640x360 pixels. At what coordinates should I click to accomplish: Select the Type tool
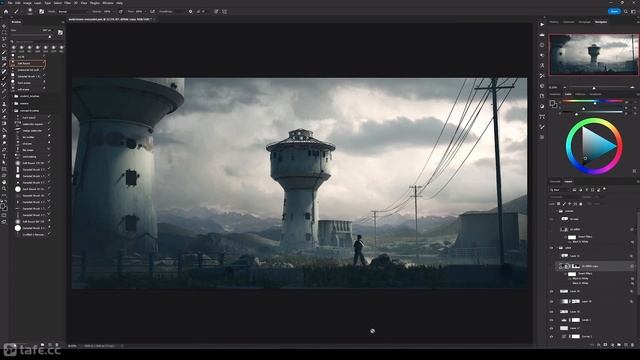pyautogui.click(x=4, y=156)
